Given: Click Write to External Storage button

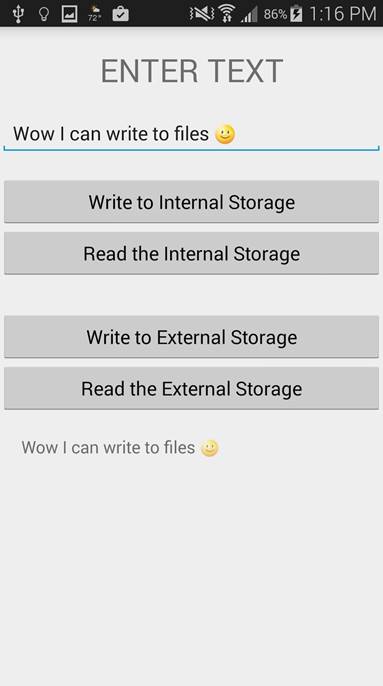Looking at the screenshot, I should point(191,337).
